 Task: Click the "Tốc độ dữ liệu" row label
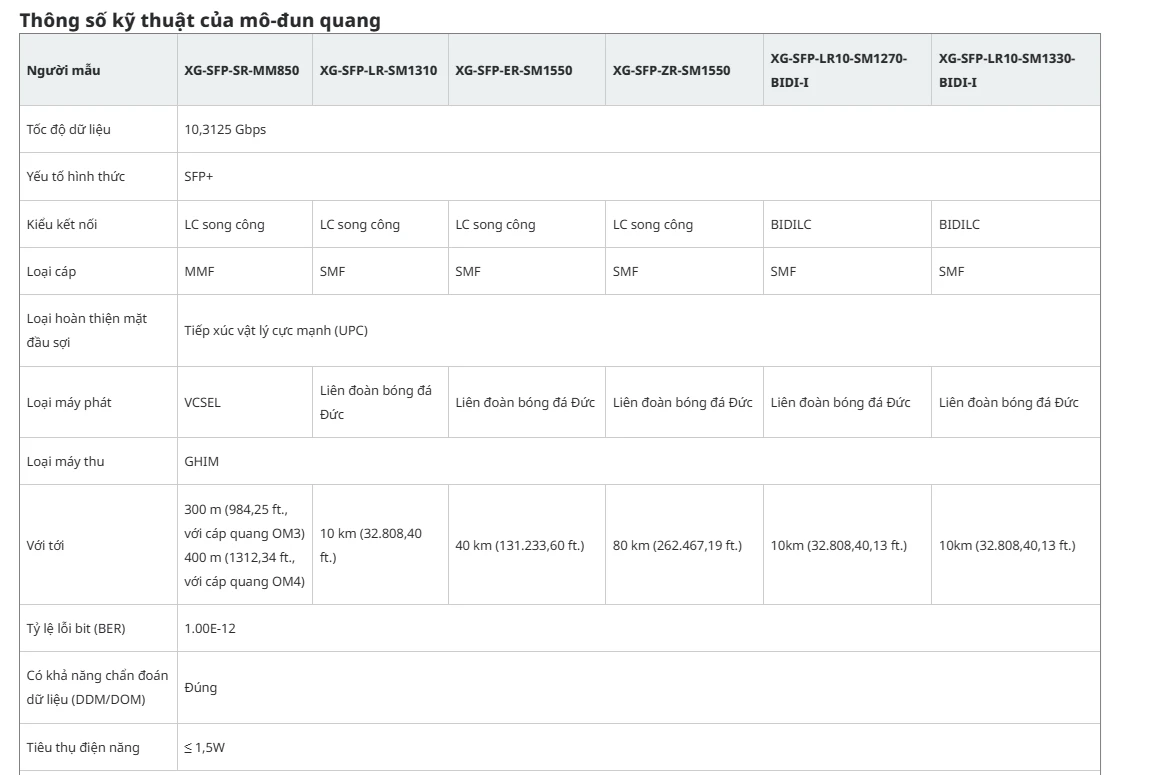pos(69,129)
